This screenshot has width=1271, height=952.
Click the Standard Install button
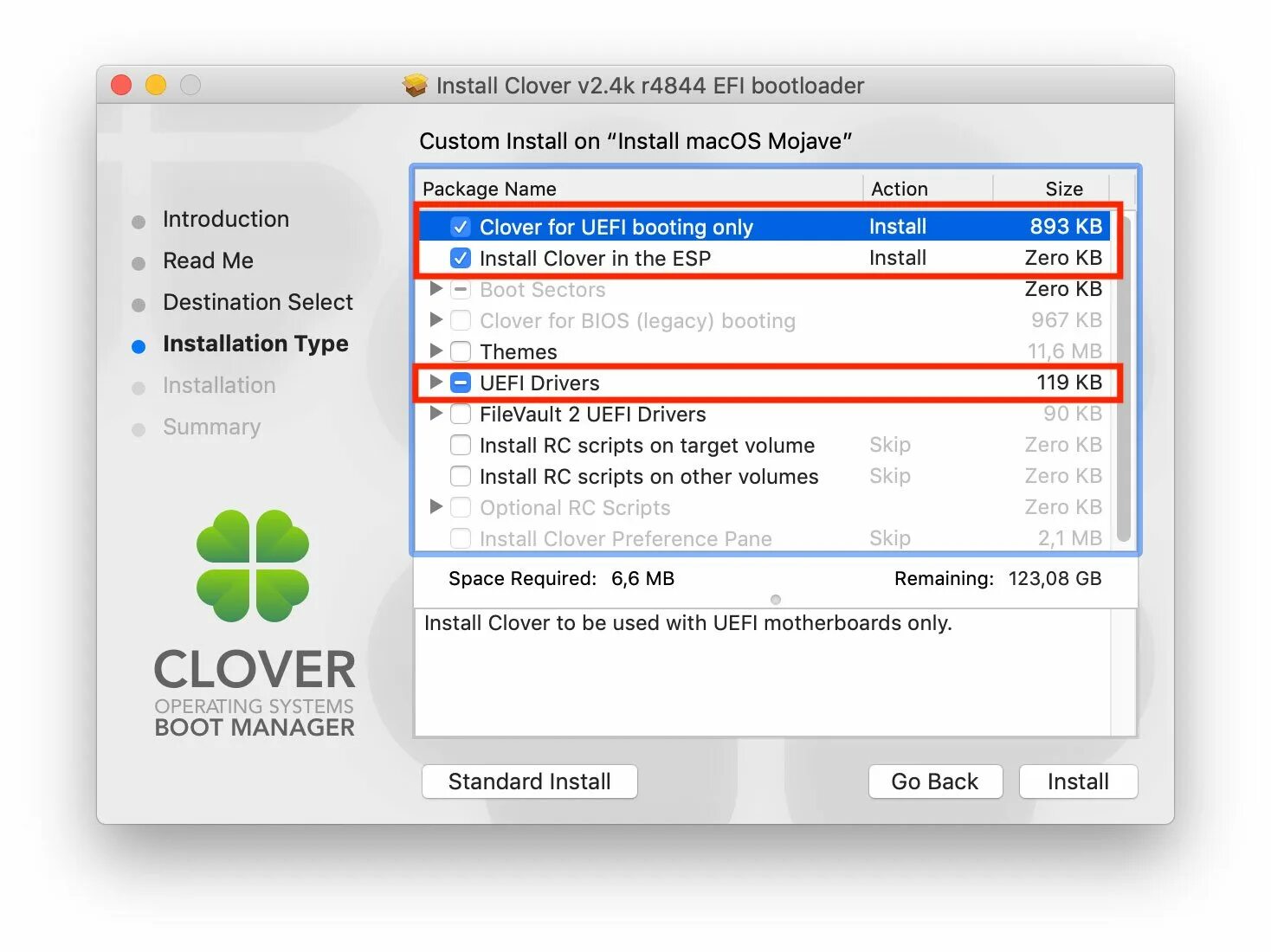pos(530,782)
